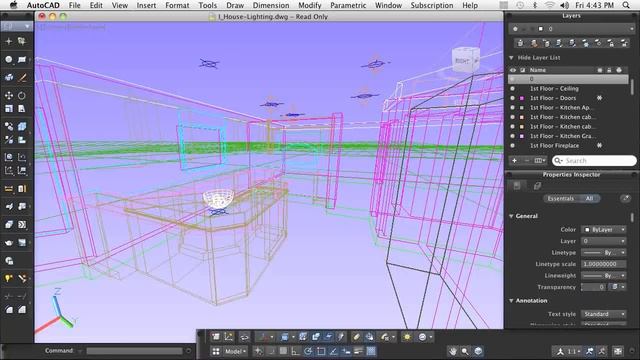Viewport: 640px width, 360px height.
Task: Click the Command line input field
Action: click(x=134, y=351)
